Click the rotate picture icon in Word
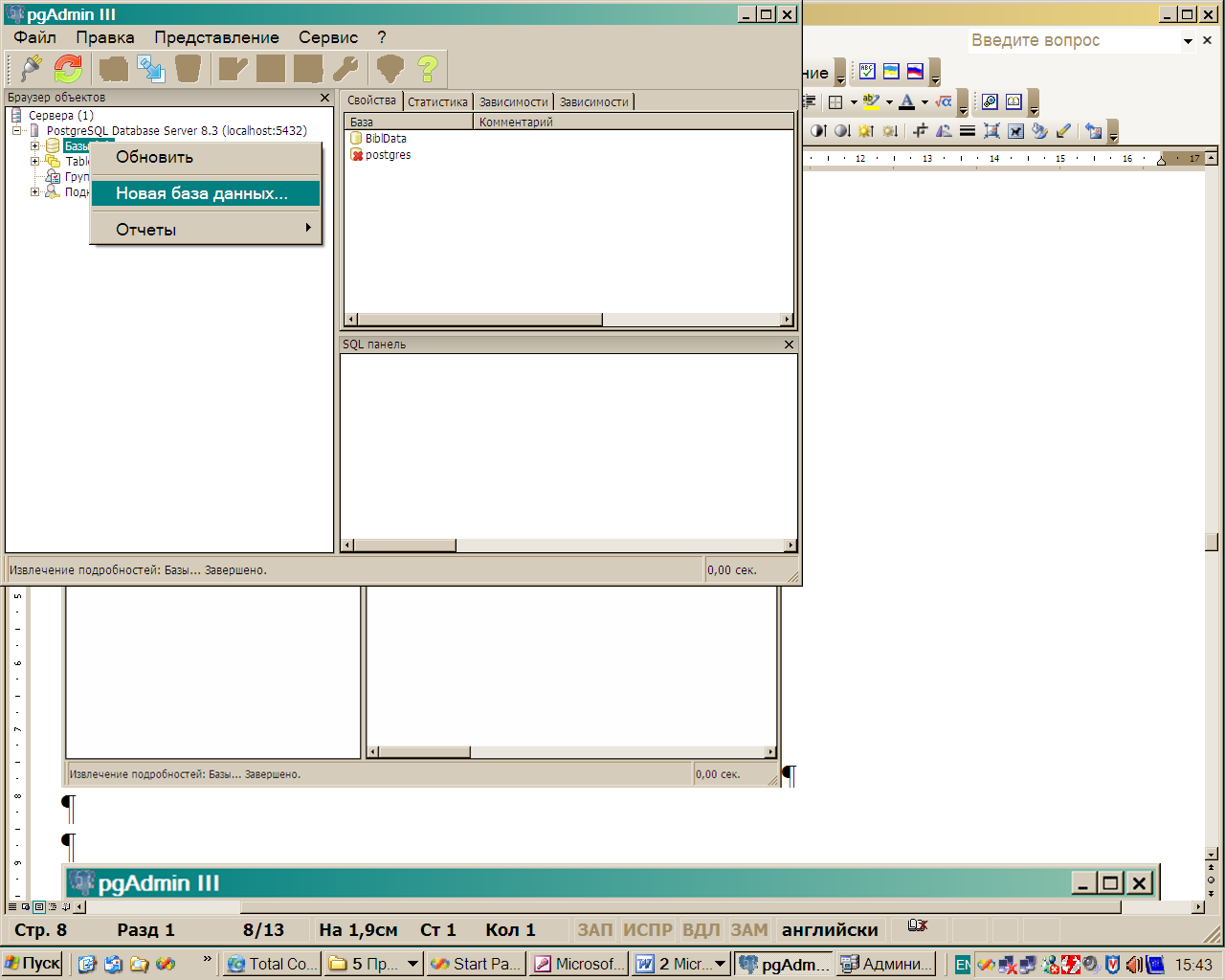The width and height of the screenshot is (1225, 980). coord(944,131)
